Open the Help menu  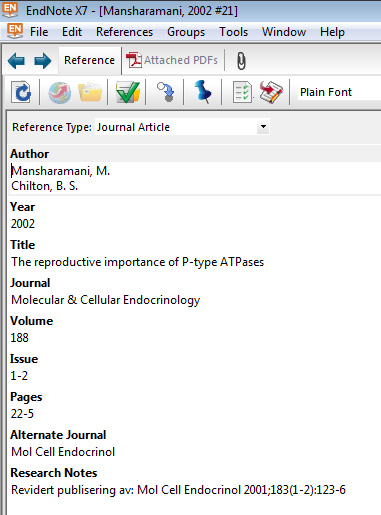[332, 32]
